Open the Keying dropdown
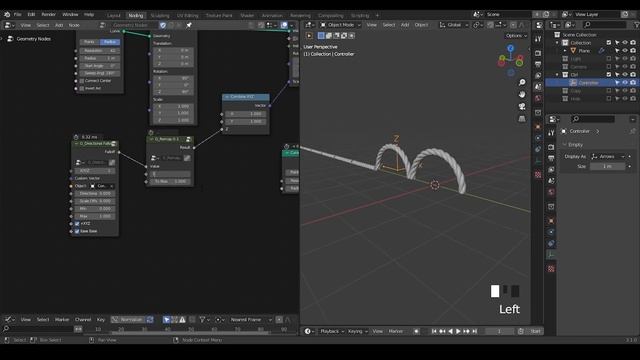640x360 pixels. click(358, 331)
